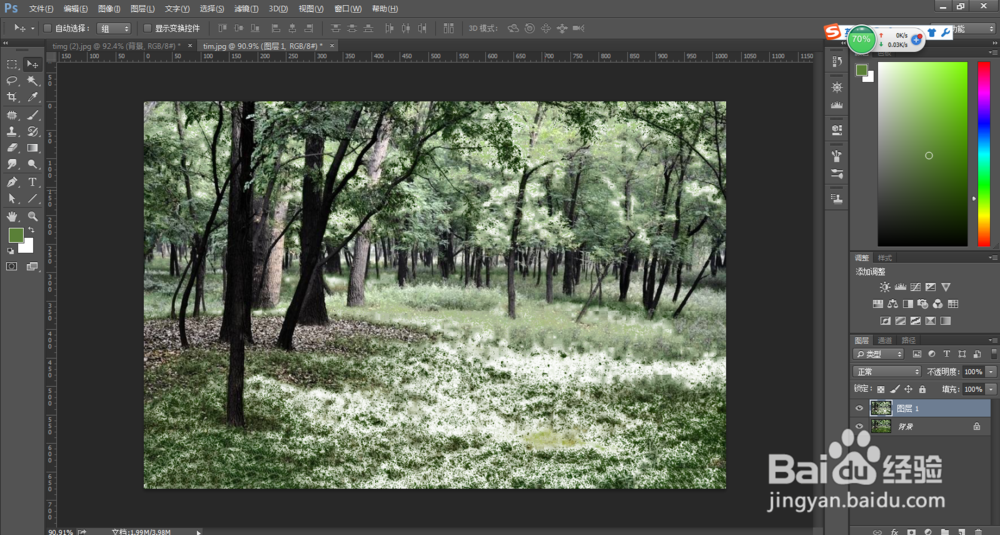1000x535 pixels.
Task: Click the vertical hue slider bar
Action: pyautogui.click(x=983, y=154)
